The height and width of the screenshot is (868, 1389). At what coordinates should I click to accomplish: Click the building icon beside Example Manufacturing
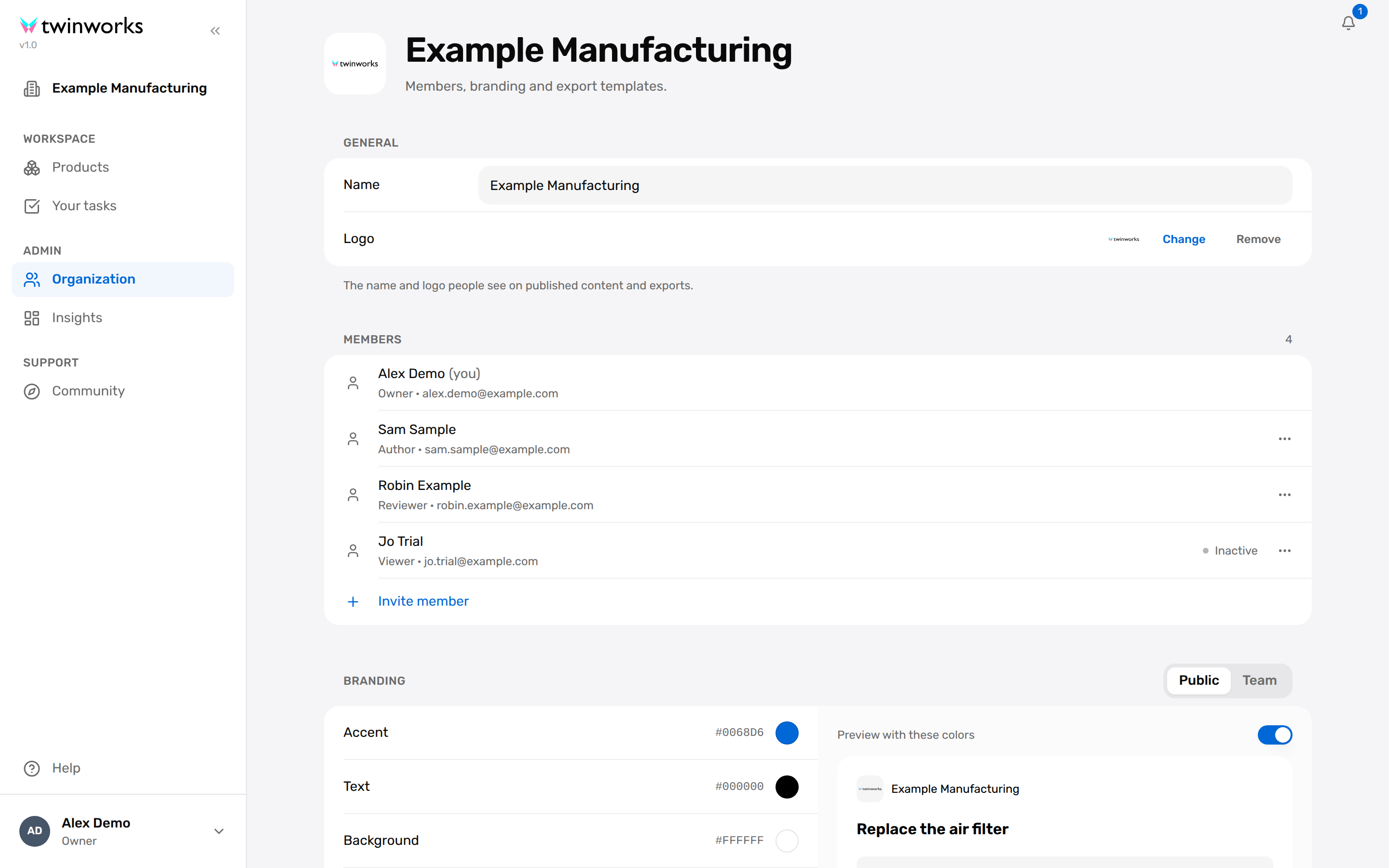pyautogui.click(x=32, y=88)
